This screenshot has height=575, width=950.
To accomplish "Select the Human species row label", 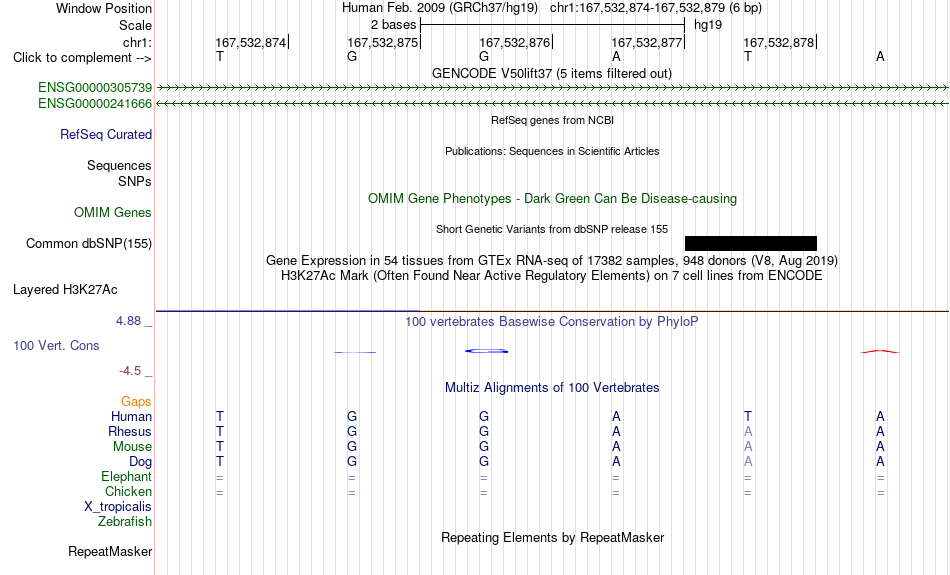I will click(131, 416).
